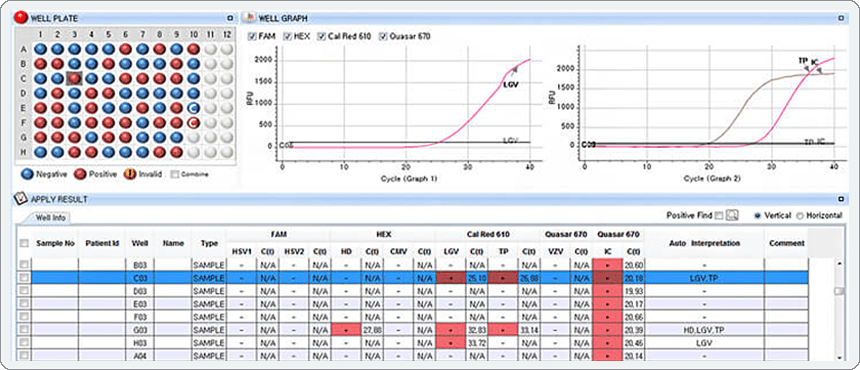Check the B03 row checkbox

click(x=24, y=265)
